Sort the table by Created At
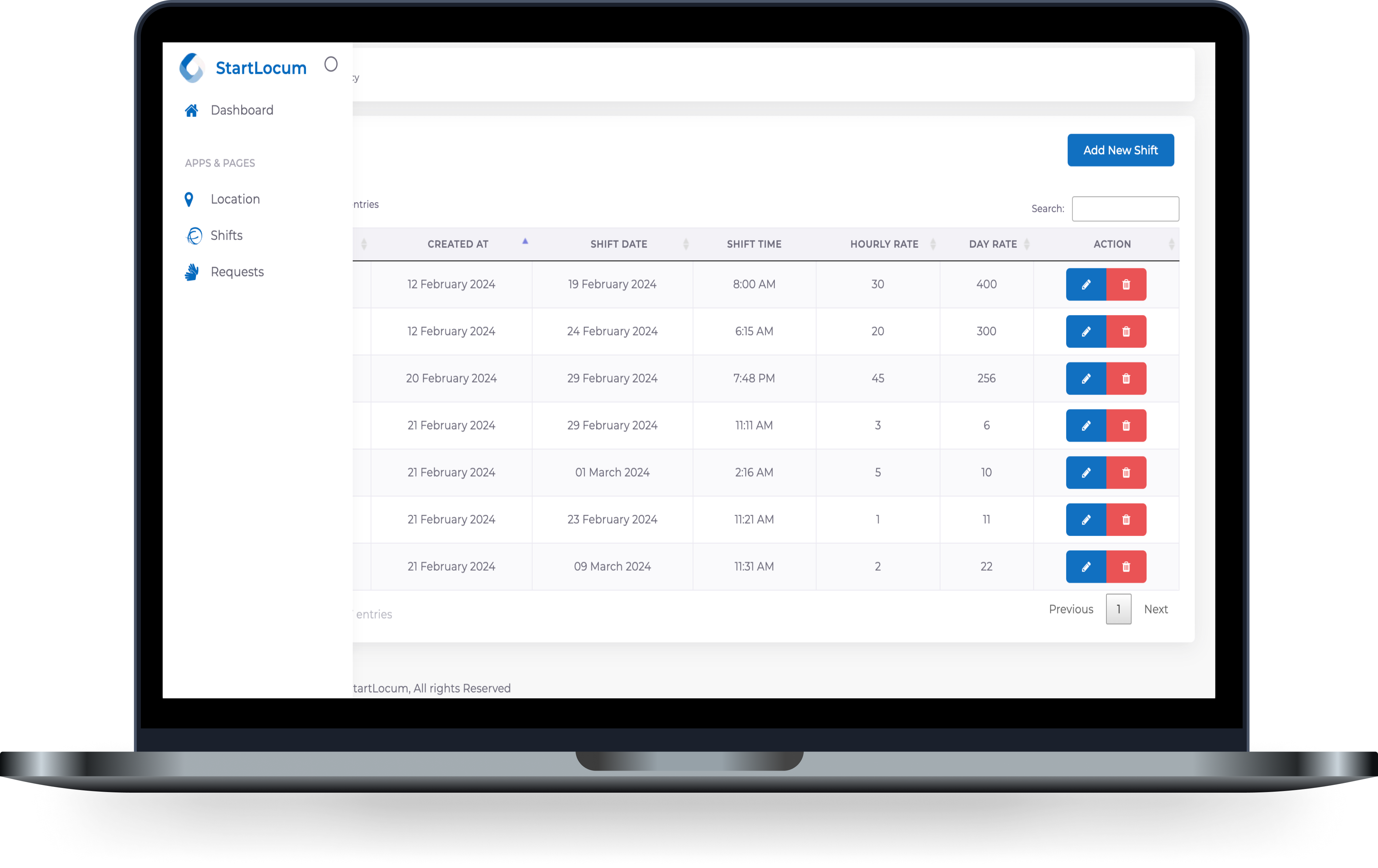The image size is (1378, 868). click(x=458, y=244)
